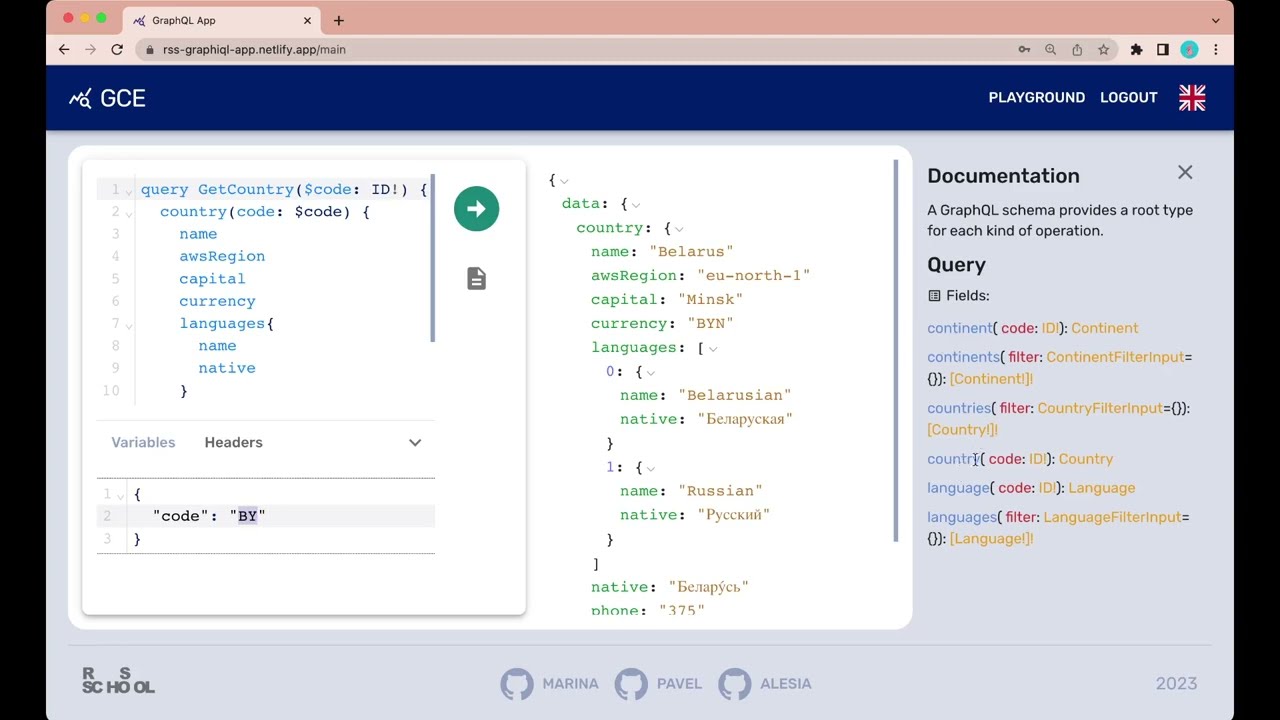Image resolution: width=1280 pixels, height=720 pixels.
Task: Open the browser side panel icon
Action: [1162, 49]
